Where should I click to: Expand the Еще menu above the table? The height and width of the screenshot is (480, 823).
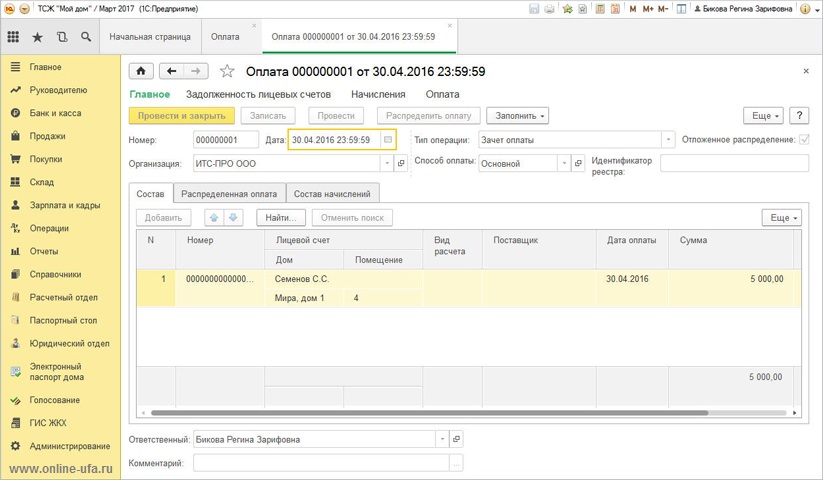[782, 218]
